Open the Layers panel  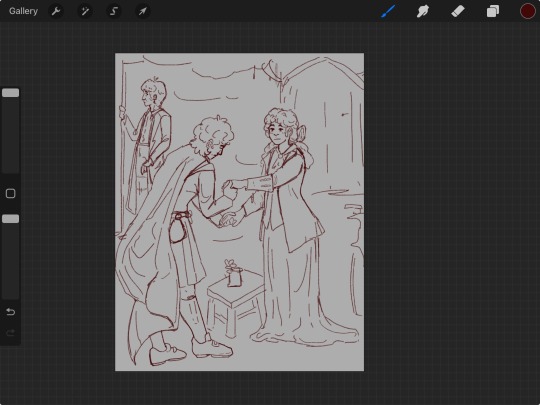pyautogui.click(x=493, y=11)
